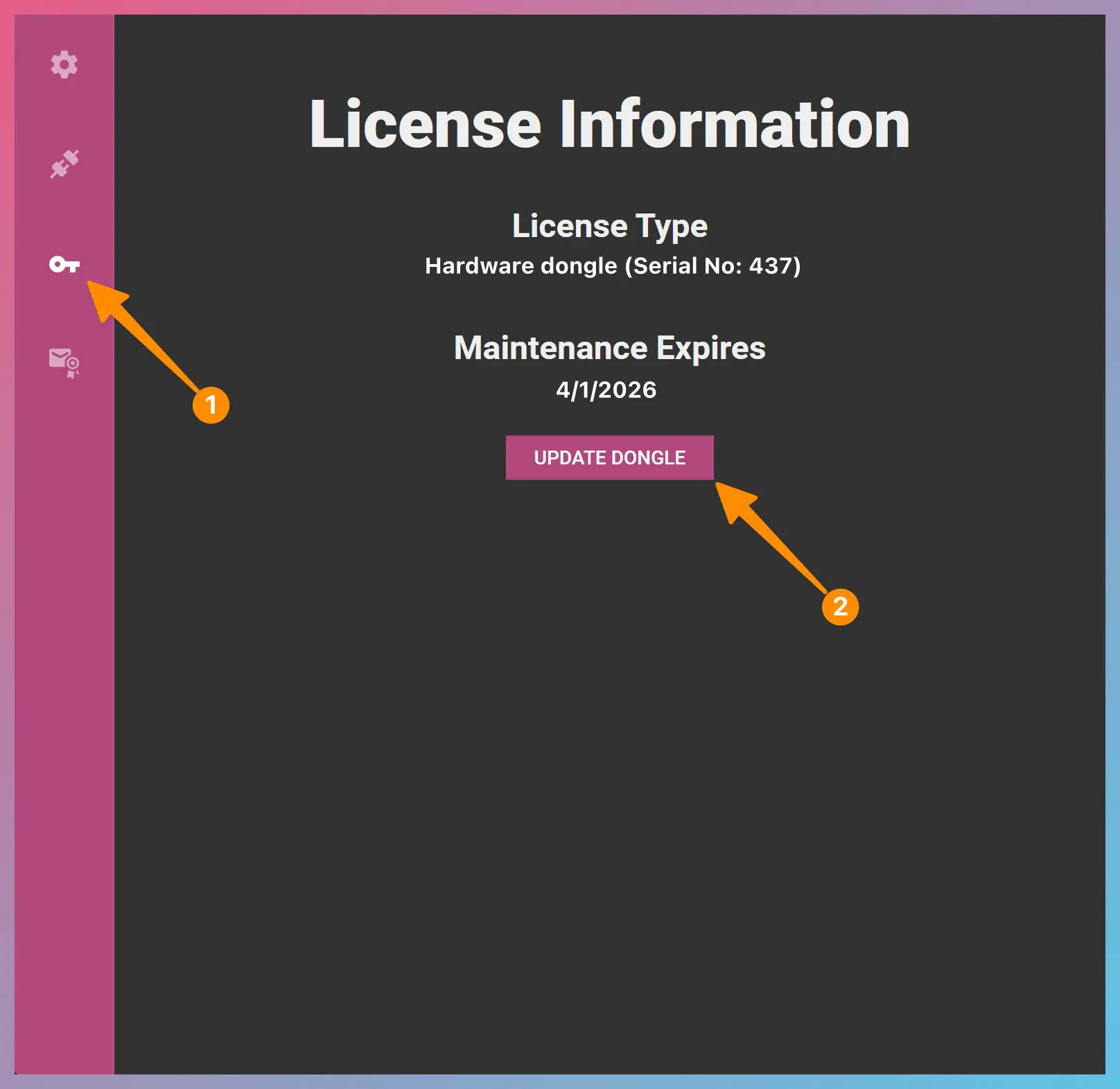Click the License Information heading
1120x1089 pixels.
tap(611, 125)
